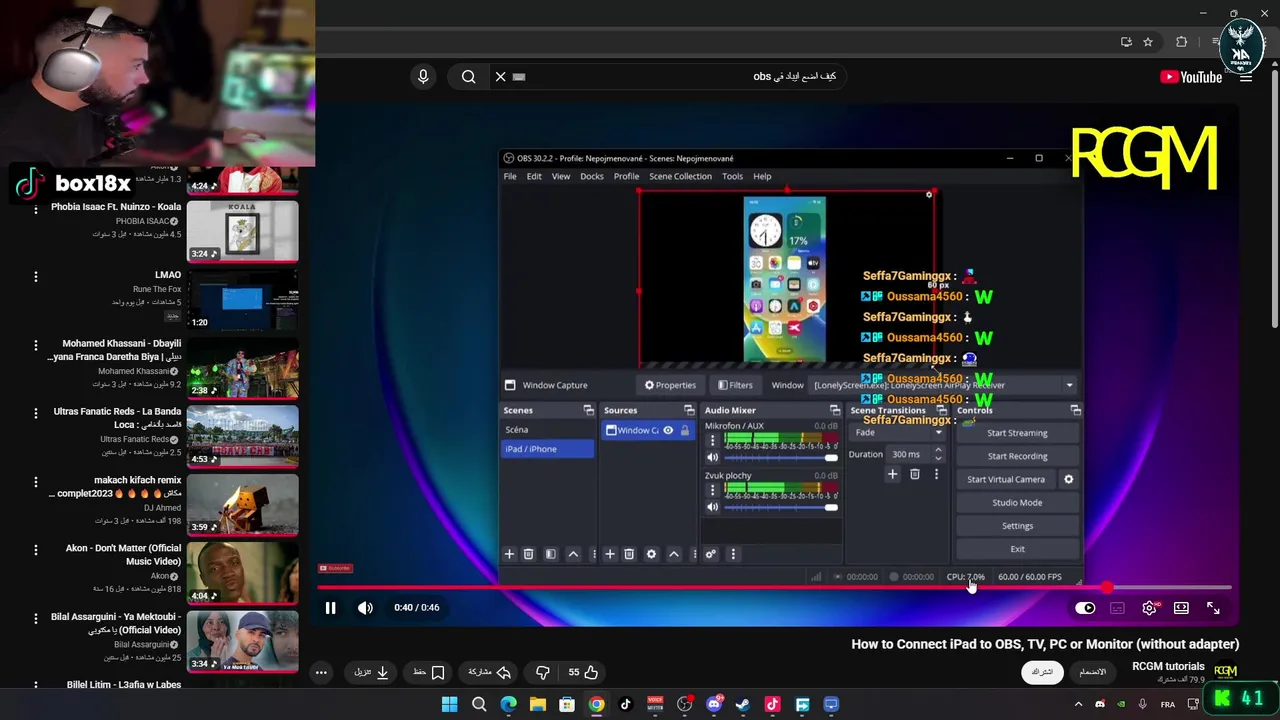Remove scene with the Scenes trash icon
This screenshot has height=720, width=1280.
pos(528,554)
